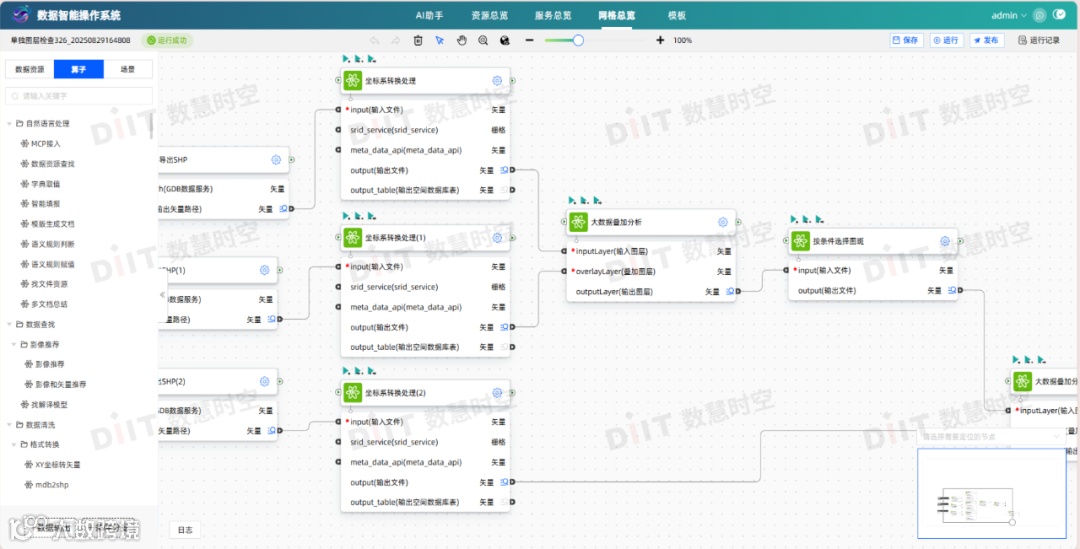Image resolution: width=1080 pixels, height=549 pixels.
Task: Open the 资源总览 menu
Action: pyautogui.click(x=490, y=15)
